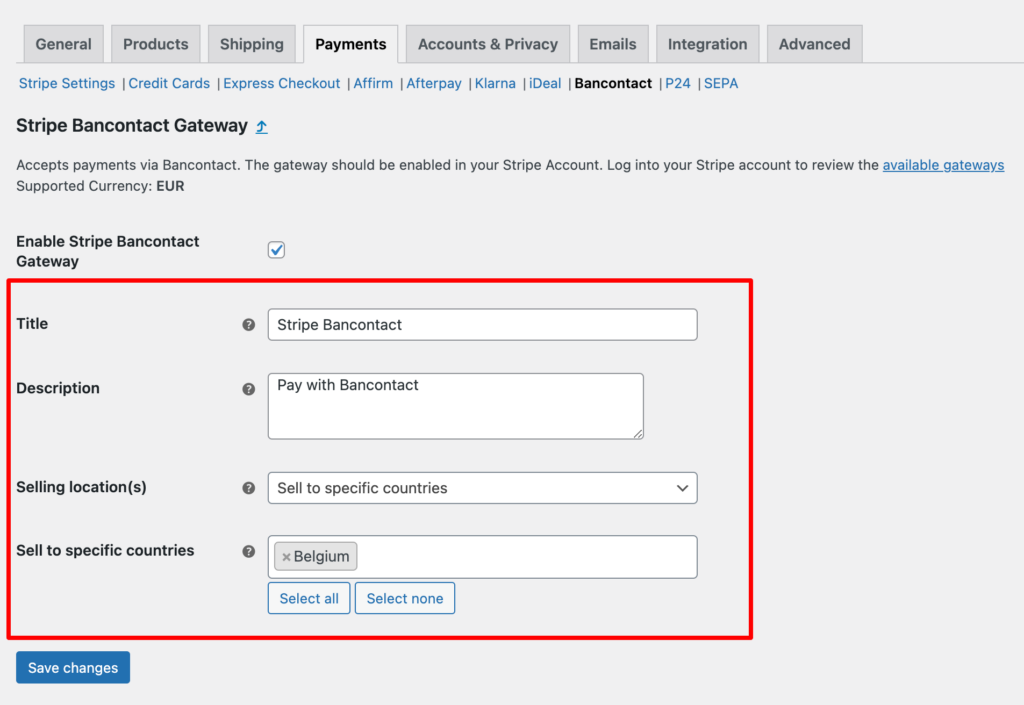The width and height of the screenshot is (1024, 705).
Task: Select the Bancontact section
Action: (x=613, y=84)
